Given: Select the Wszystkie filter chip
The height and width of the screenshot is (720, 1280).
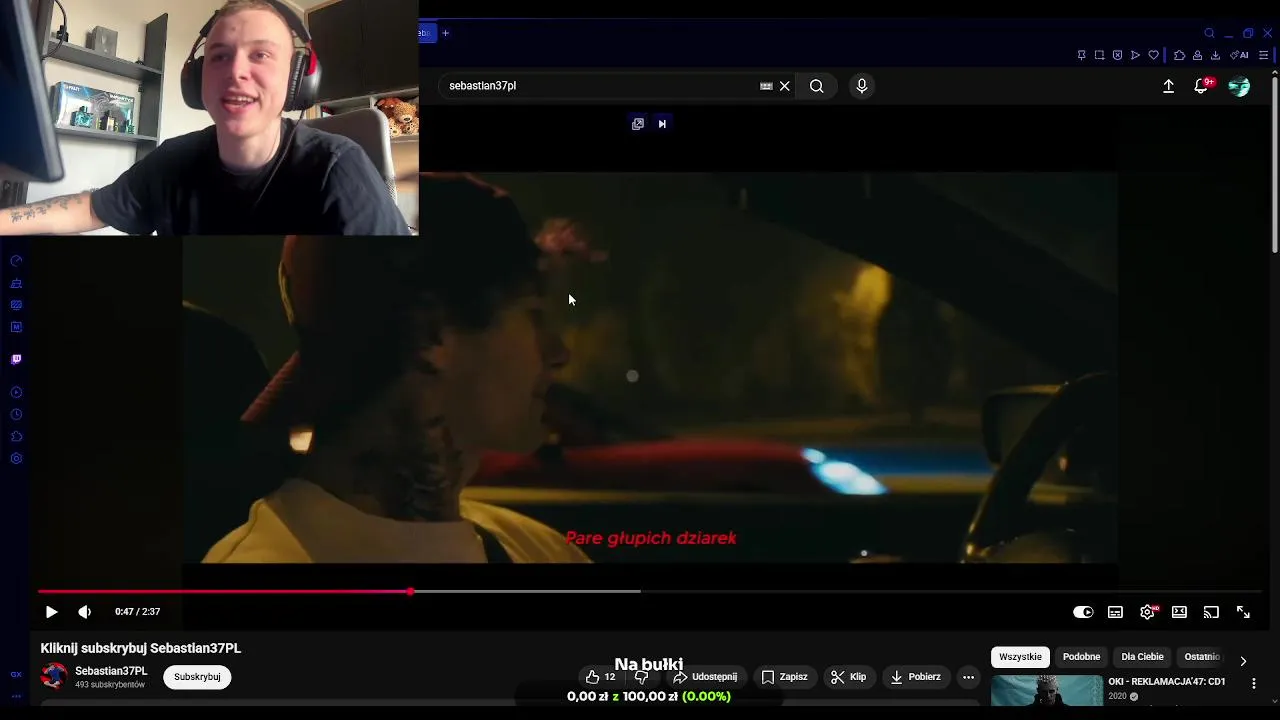Looking at the screenshot, I should [1020, 657].
